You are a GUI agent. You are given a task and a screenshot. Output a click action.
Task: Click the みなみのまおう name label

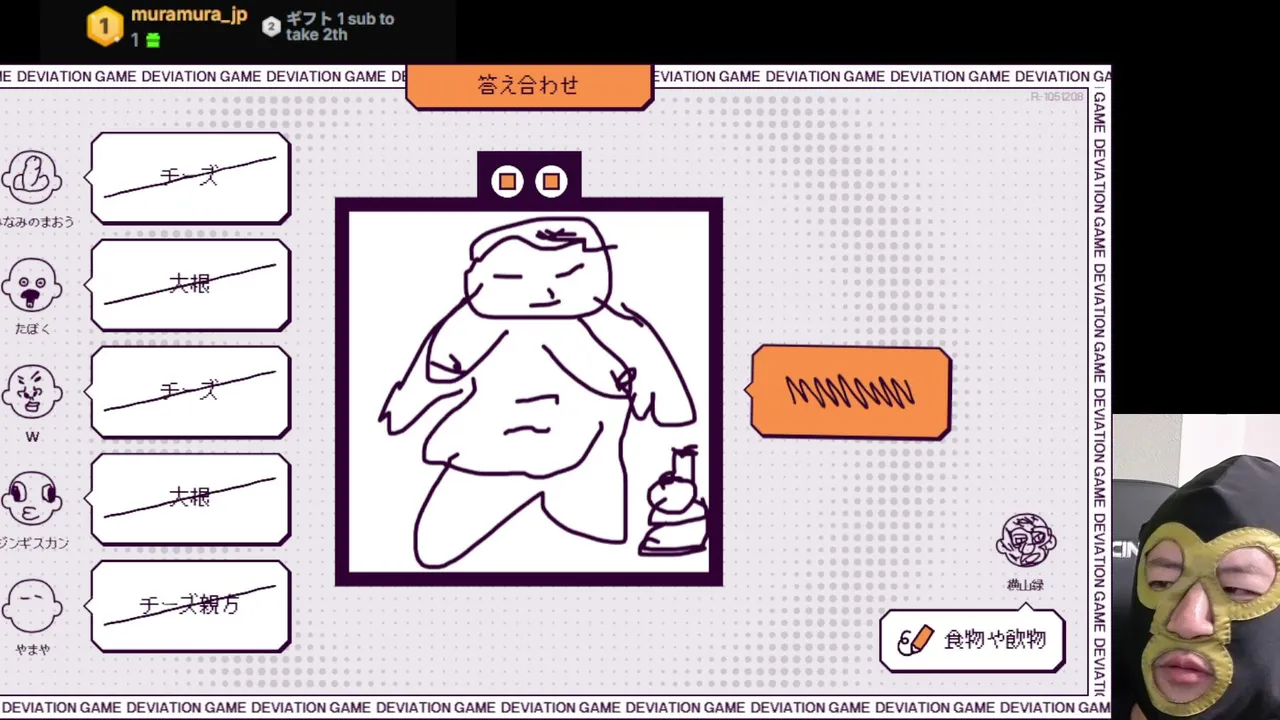37,222
